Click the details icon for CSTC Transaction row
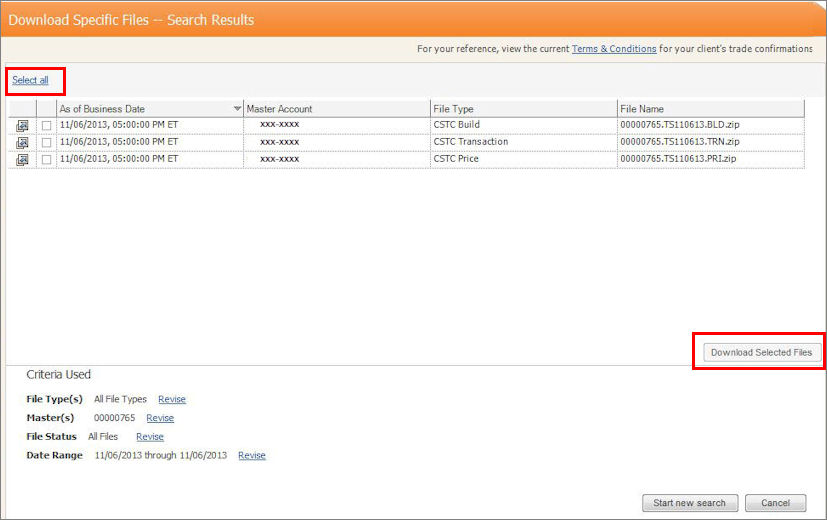Screen dimensions: 827x520 tap(22, 142)
